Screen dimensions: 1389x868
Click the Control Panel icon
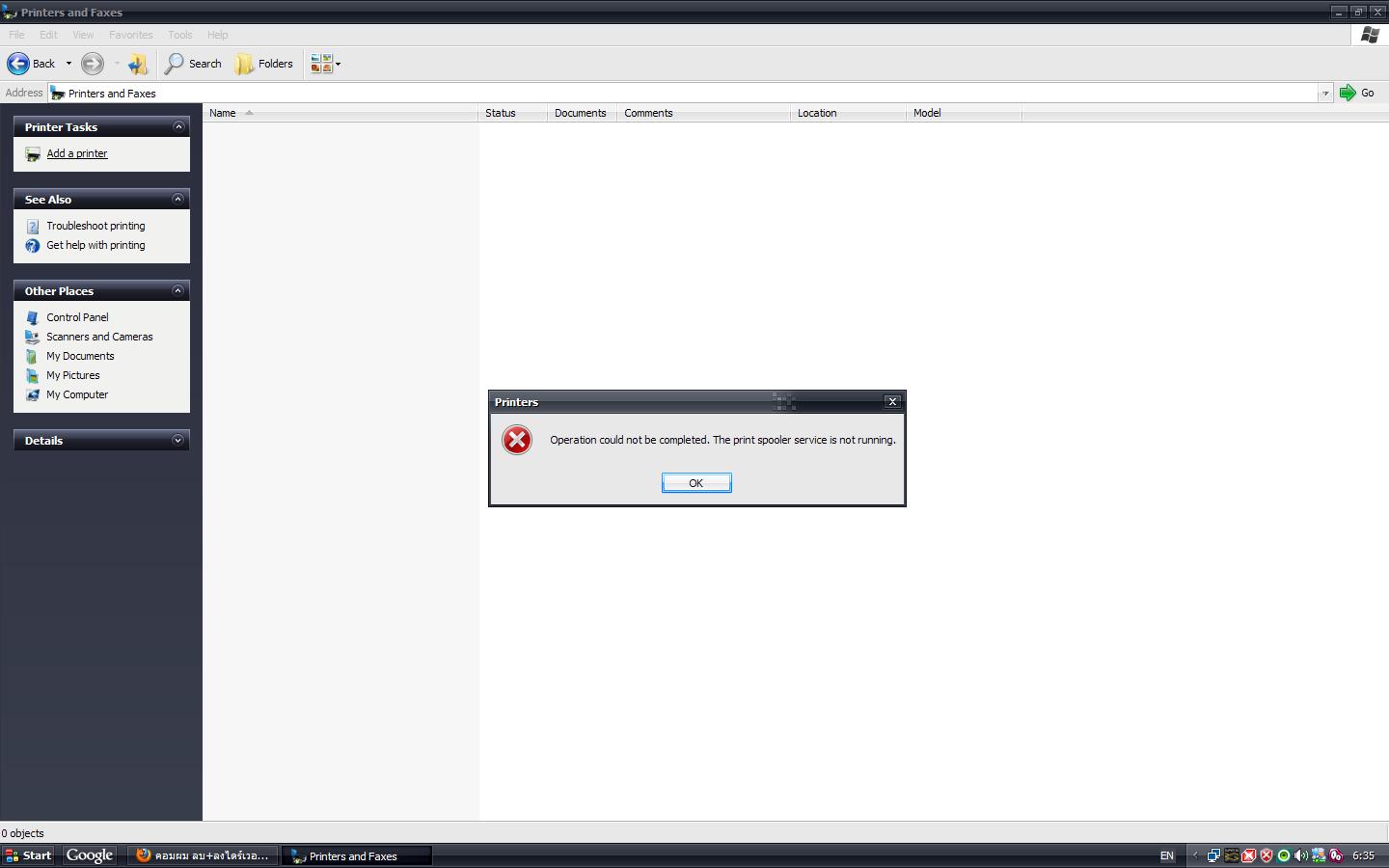click(x=33, y=317)
